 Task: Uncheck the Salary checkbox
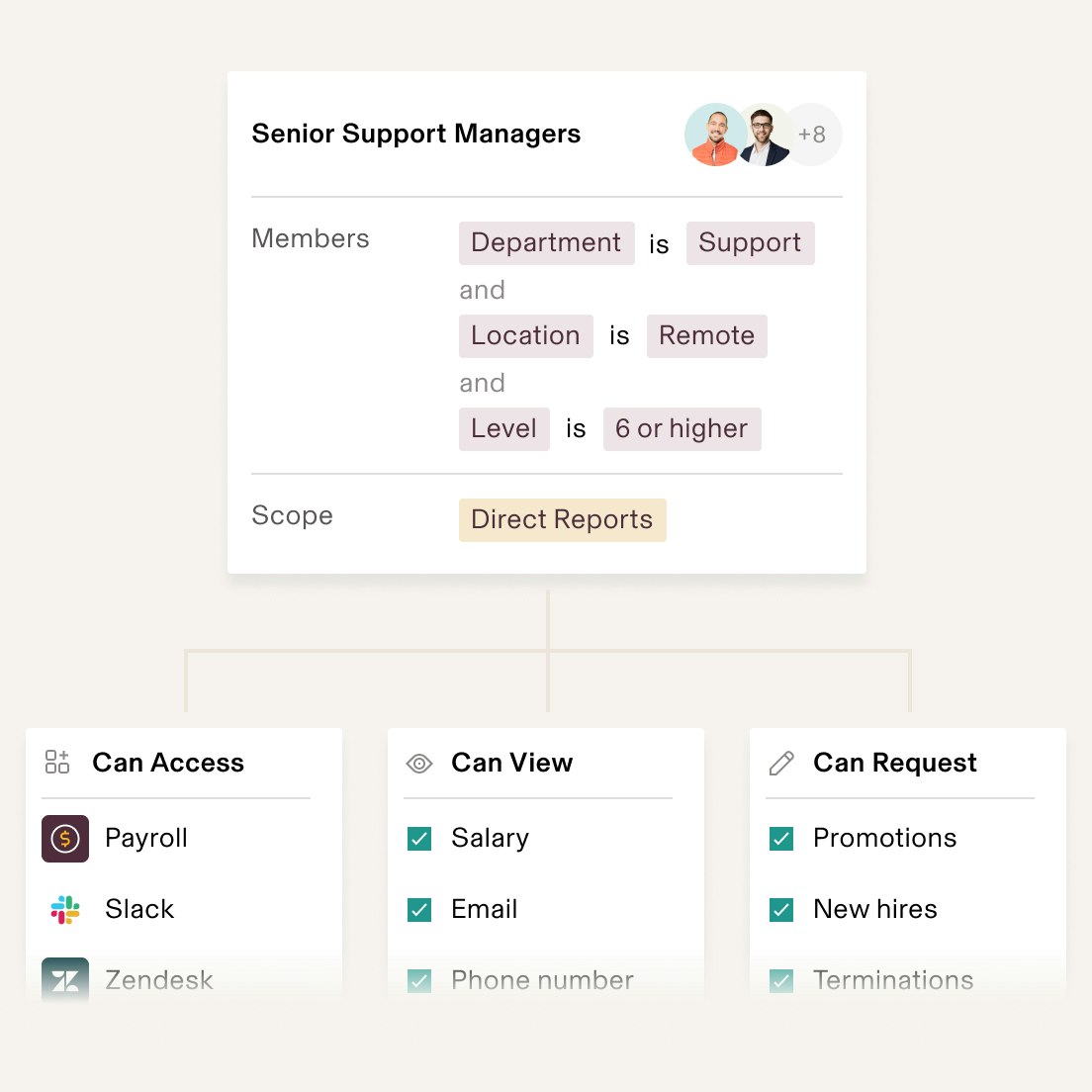click(419, 839)
